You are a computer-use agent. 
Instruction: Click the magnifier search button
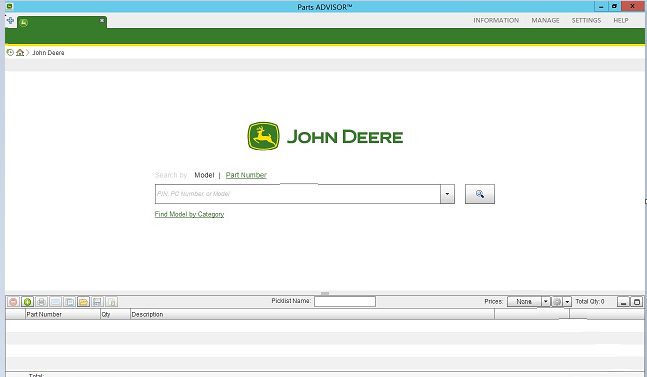(479, 194)
